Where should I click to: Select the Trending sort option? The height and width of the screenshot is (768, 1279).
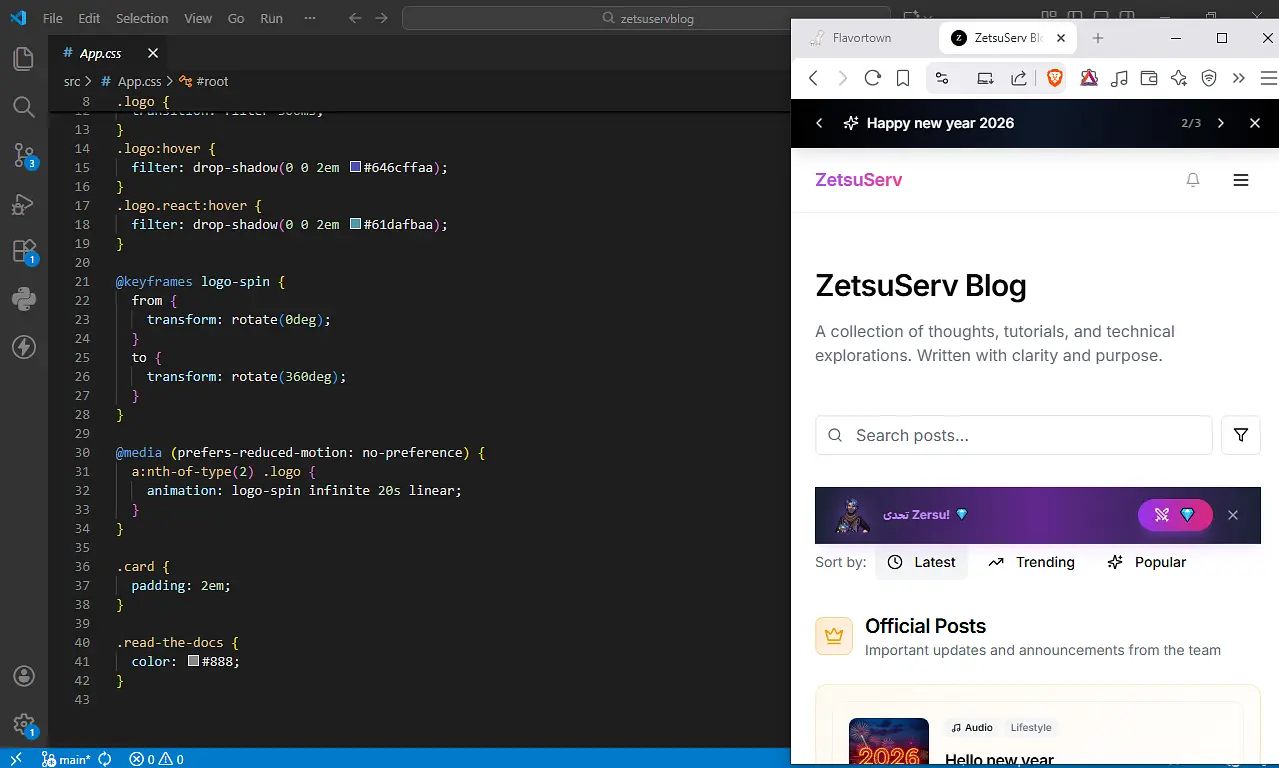1031,562
